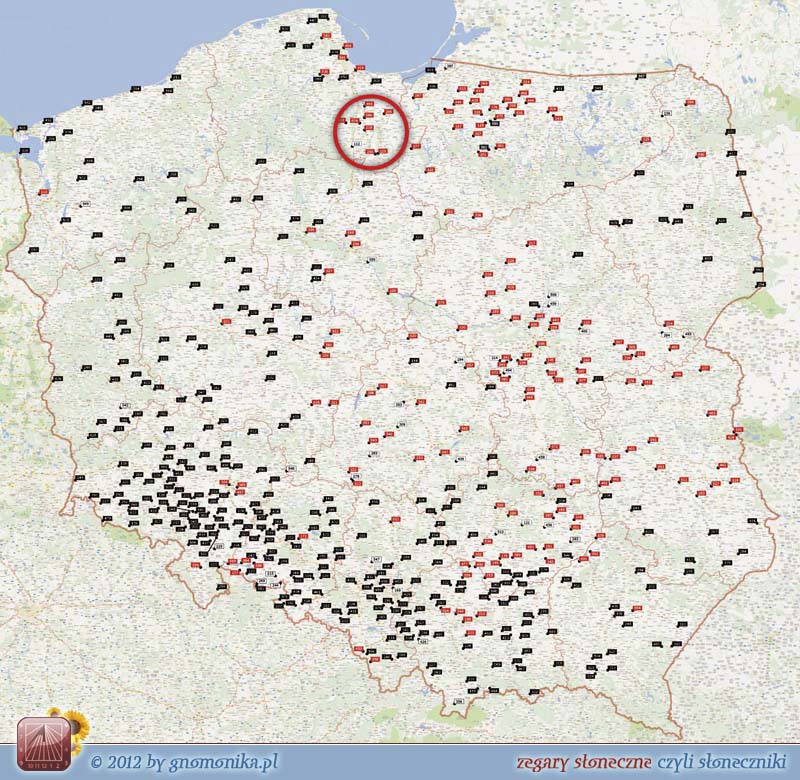This screenshot has width=800, height=780.
Task: Select the southernmost white marker below the border
Action: [460, 703]
